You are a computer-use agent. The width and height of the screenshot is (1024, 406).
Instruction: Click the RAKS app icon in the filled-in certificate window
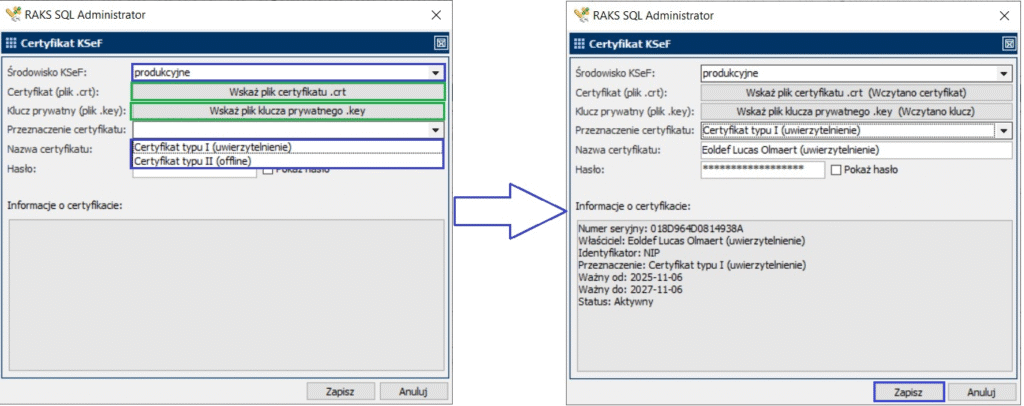click(x=583, y=16)
